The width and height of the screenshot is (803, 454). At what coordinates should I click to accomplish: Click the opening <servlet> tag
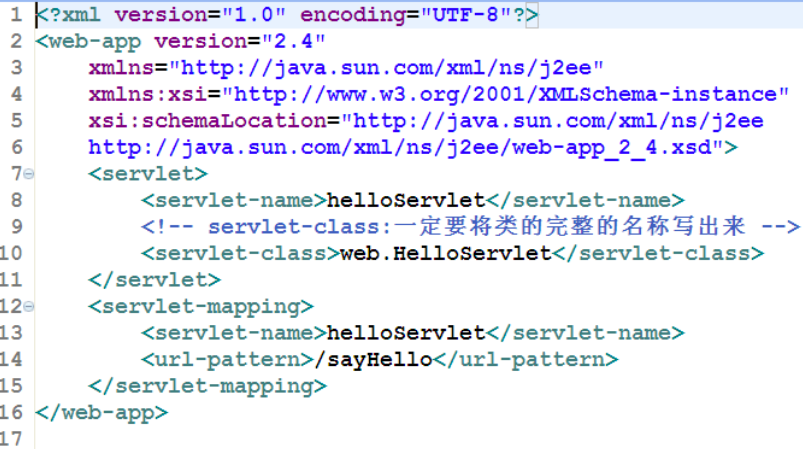tap(147, 174)
